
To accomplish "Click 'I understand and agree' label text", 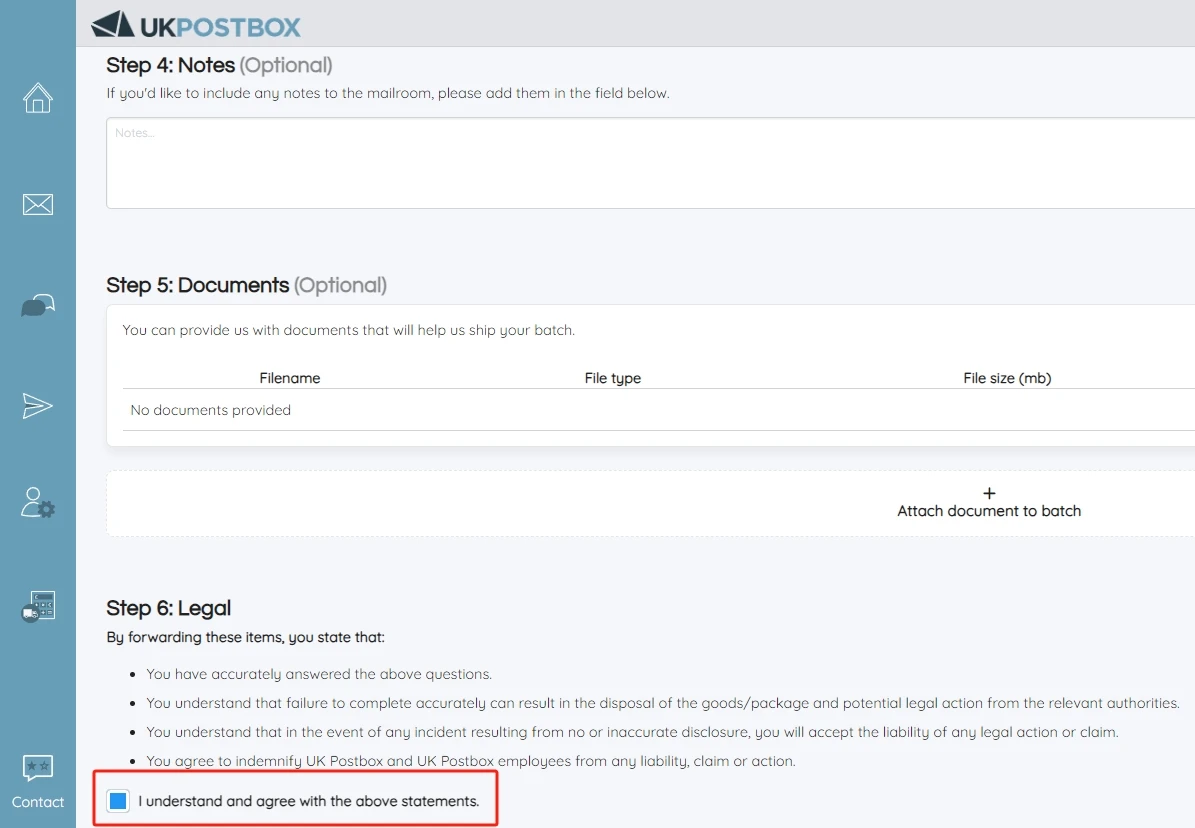I will (x=309, y=801).
